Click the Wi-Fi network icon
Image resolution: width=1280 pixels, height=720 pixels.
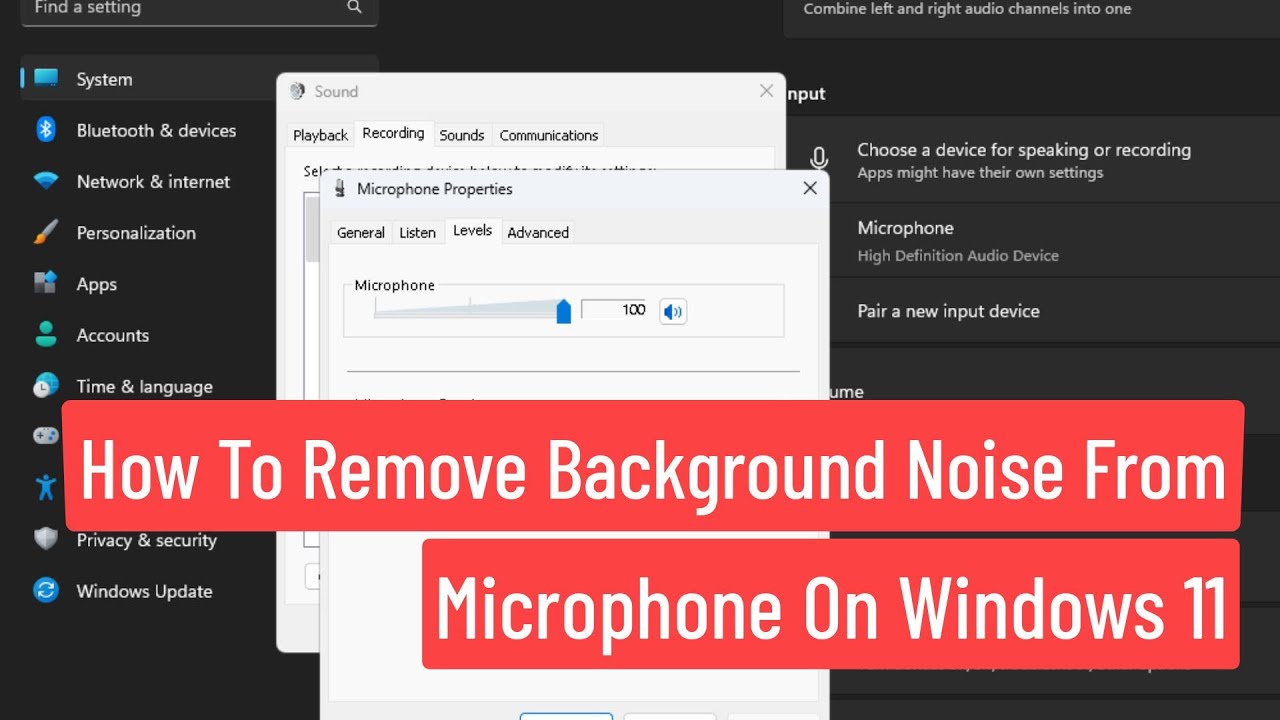click(x=46, y=182)
